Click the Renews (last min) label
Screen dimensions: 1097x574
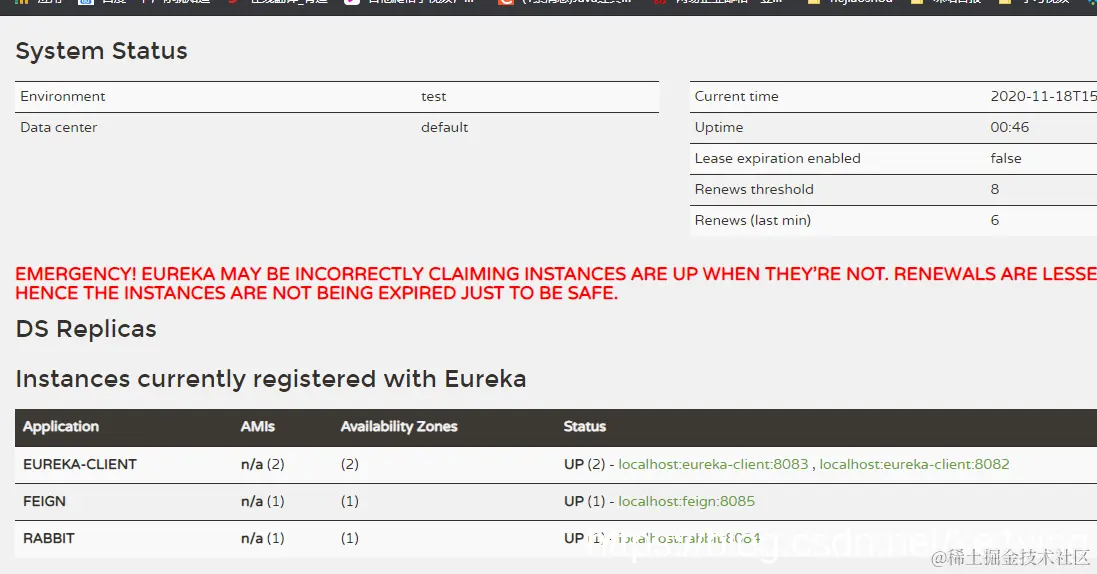[x=753, y=220]
